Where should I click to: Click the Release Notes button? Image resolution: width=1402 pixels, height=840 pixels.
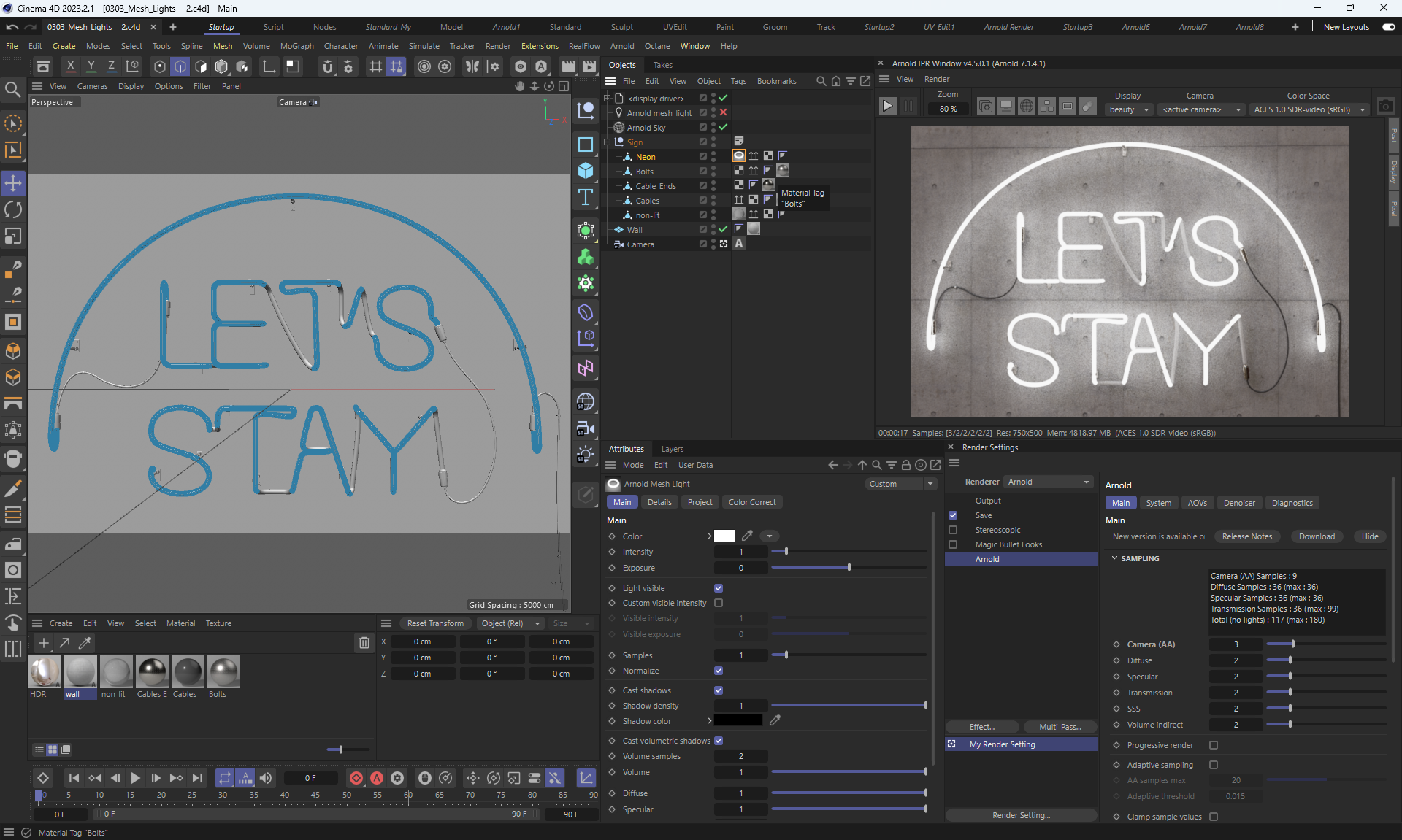coord(1246,536)
